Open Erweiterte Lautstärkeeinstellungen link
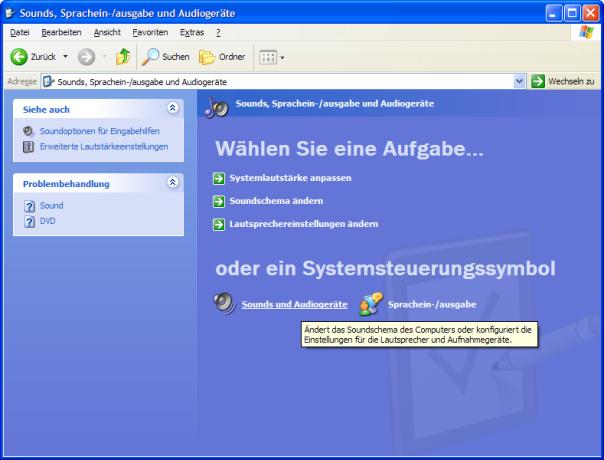The image size is (604, 460). coord(104,146)
